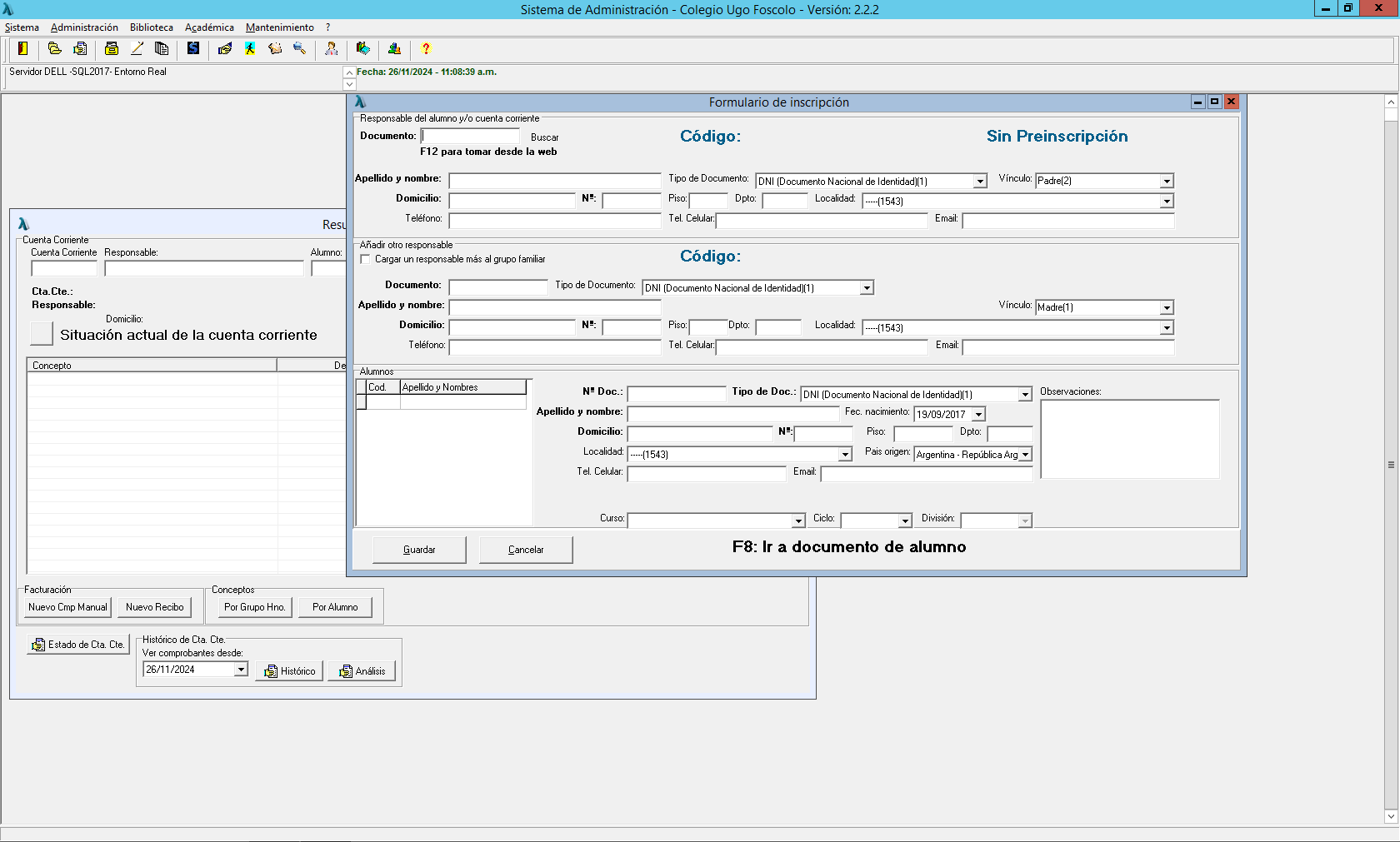The image size is (1400, 842).
Task: Click the blue dollar sign toolbar icon
Action: (193, 48)
